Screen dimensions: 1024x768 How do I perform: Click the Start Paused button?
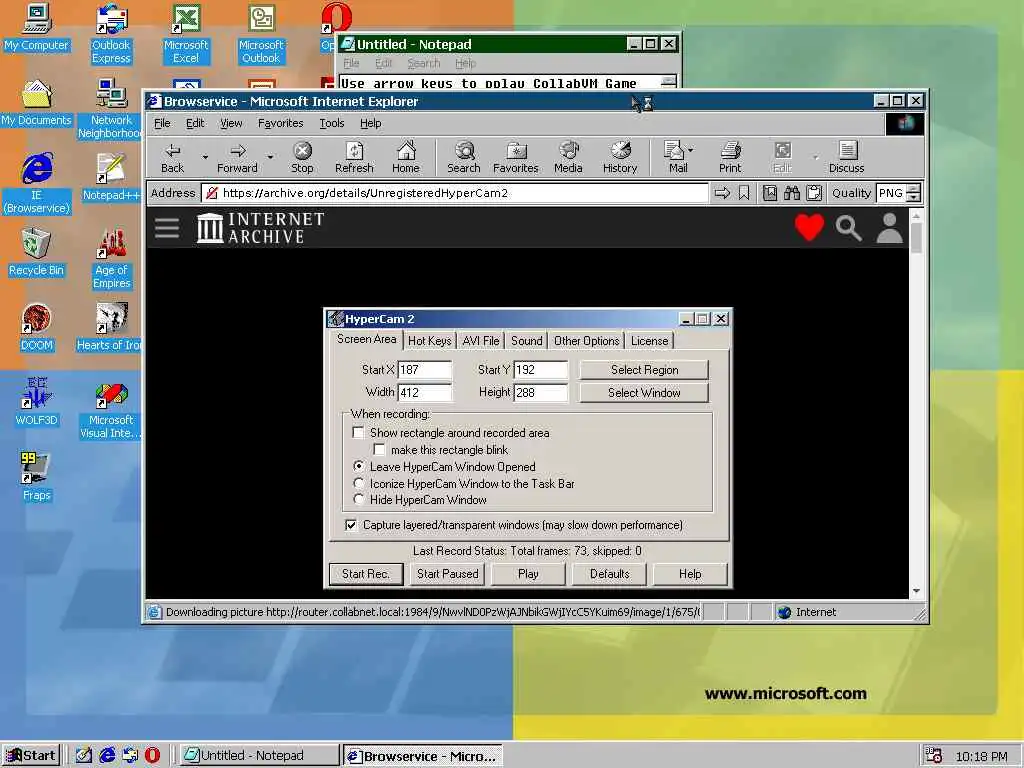point(447,574)
